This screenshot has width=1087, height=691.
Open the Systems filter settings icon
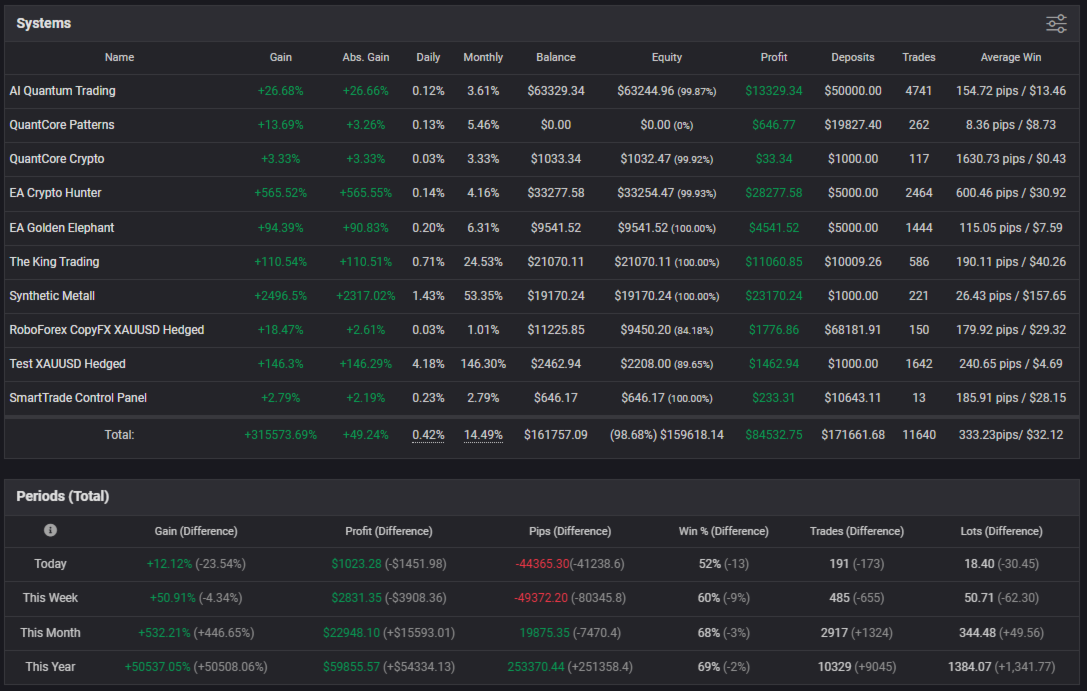point(1056,24)
